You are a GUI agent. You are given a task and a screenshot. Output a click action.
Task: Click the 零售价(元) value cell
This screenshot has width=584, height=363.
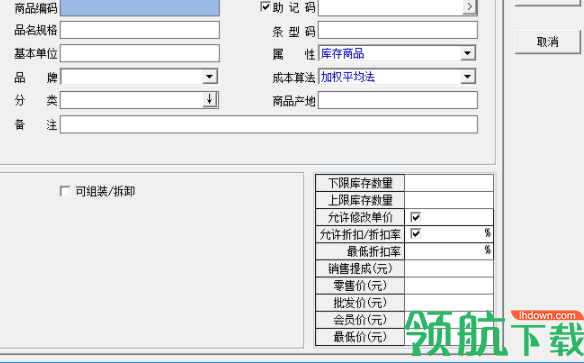[449, 286]
